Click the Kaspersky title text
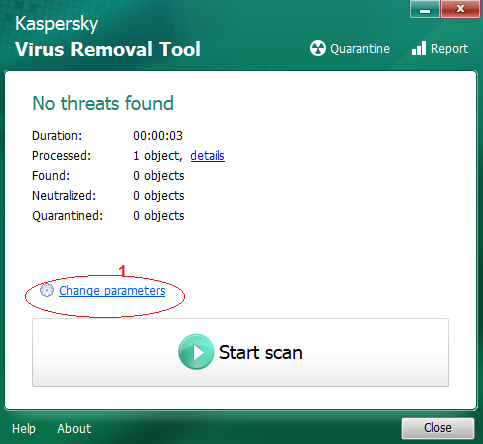Screen dimensions: 483x444 tap(57, 24)
